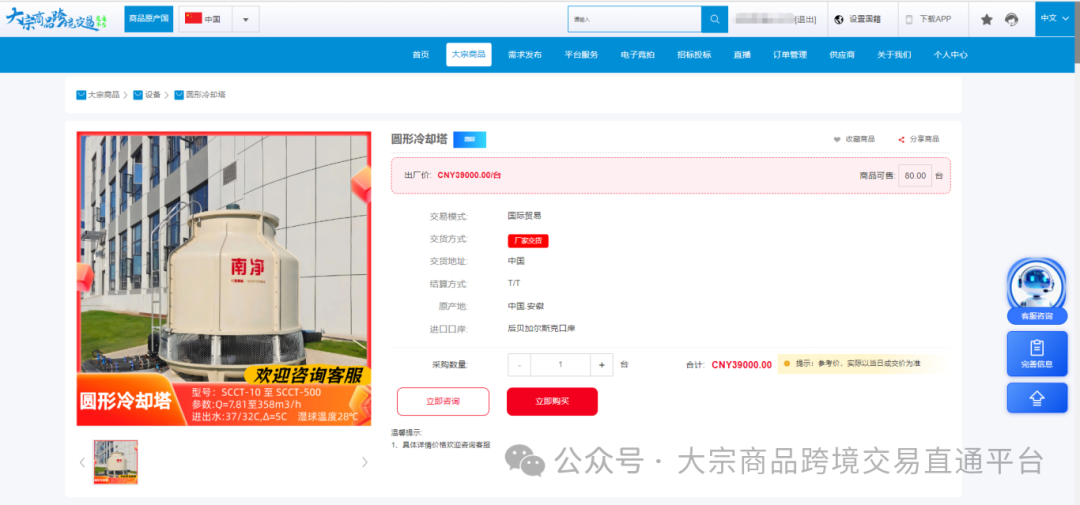The height and width of the screenshot is (505, 1080).
Task: Click the 分享商品 share icon
Action: (901, 139)
